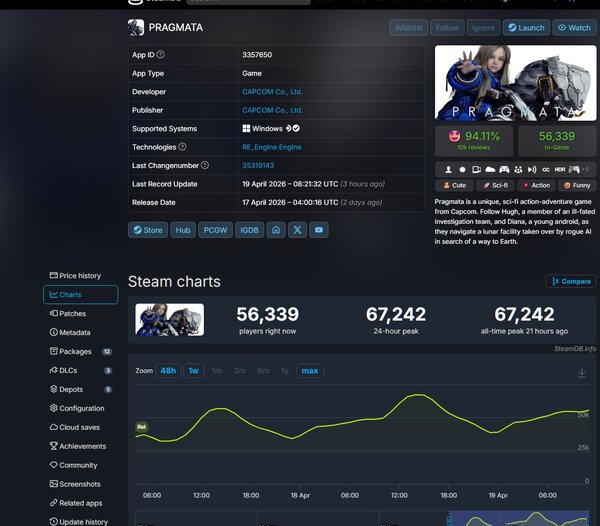The image size is (600, 526).
Task: Select the Funny tag
Action: click(x=577, y=186)
